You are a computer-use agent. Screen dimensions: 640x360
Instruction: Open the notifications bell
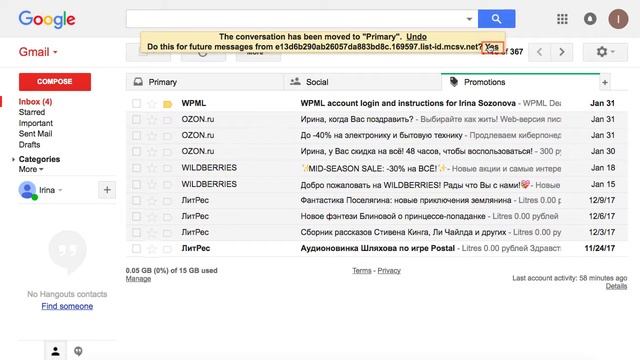point(590,19)
